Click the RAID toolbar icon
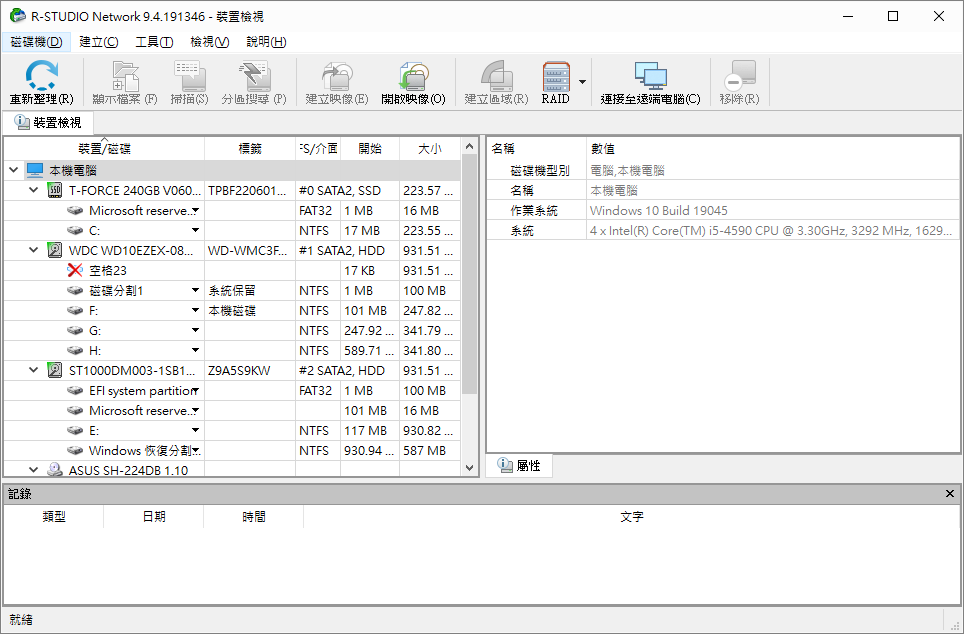Viewport: 964px width, 634px height. 556,76
